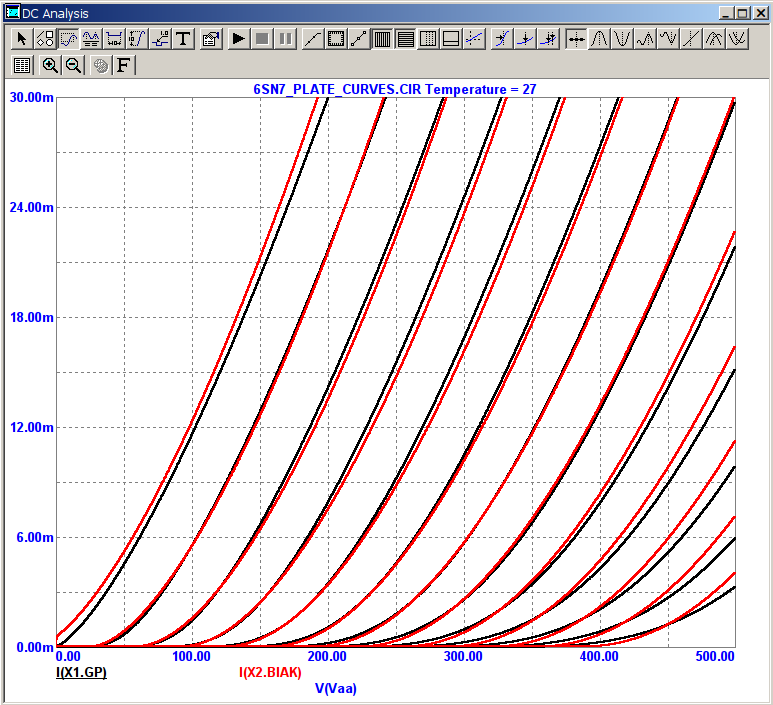
Task: Toggle horizontal grid lines display
Action: 405,38
